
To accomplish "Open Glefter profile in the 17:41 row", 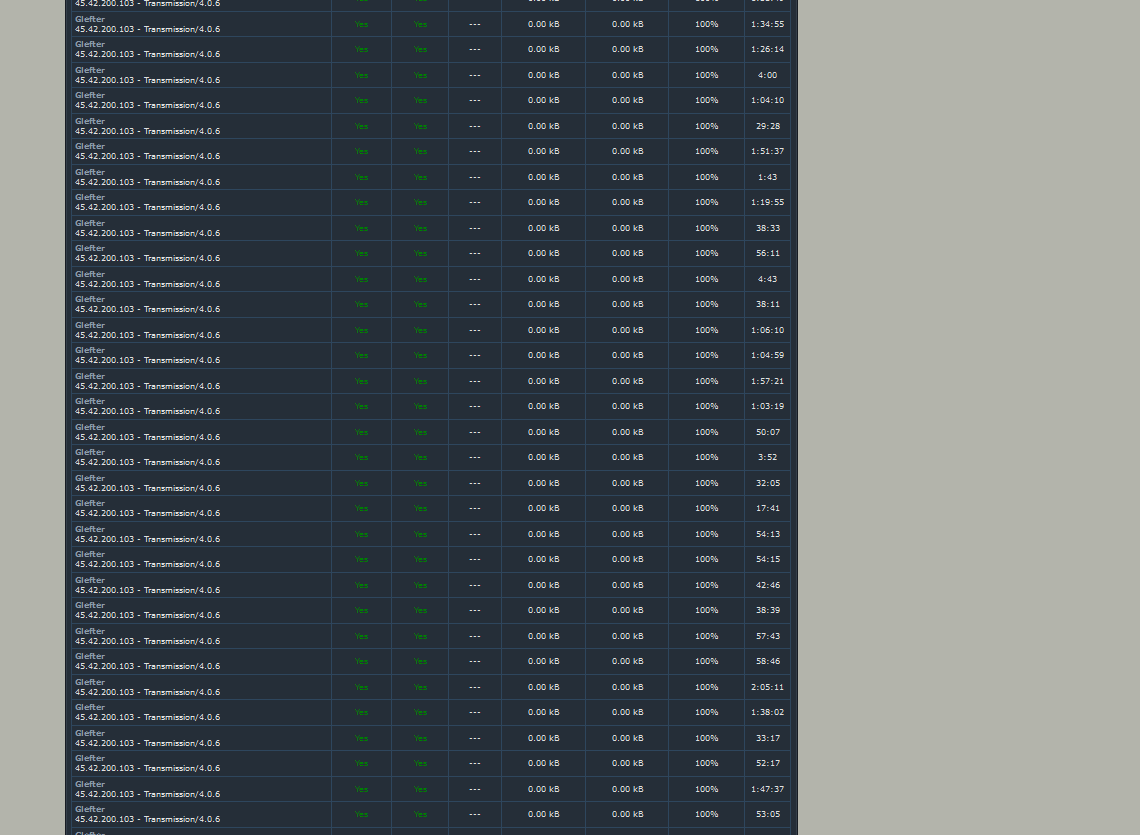I will point(90,503).
